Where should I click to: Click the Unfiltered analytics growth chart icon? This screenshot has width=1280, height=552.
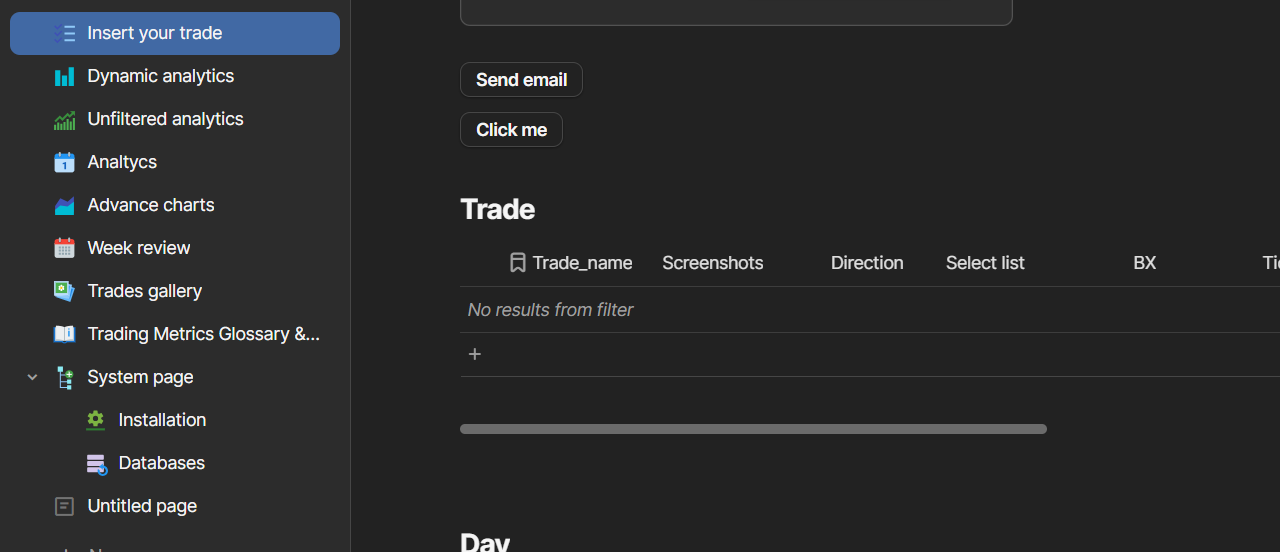click(64, 119)
